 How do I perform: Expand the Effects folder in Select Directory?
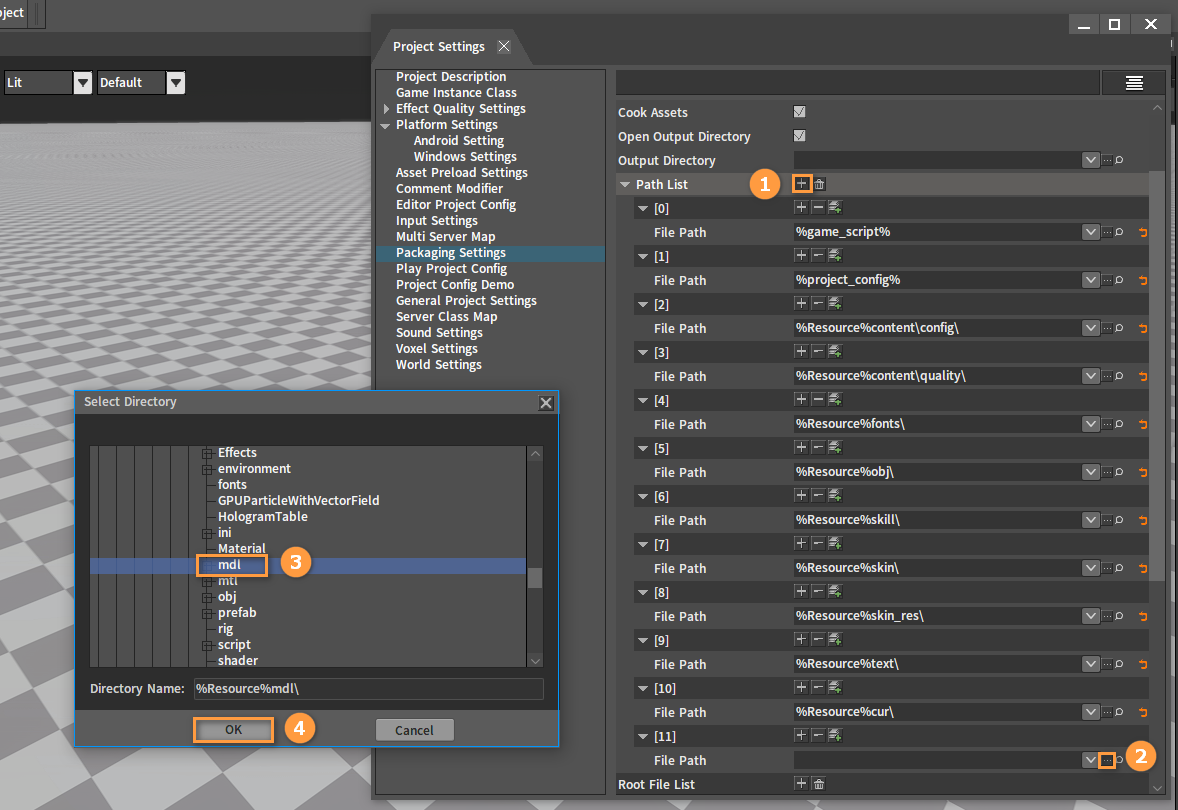click(x=207, y=453)
